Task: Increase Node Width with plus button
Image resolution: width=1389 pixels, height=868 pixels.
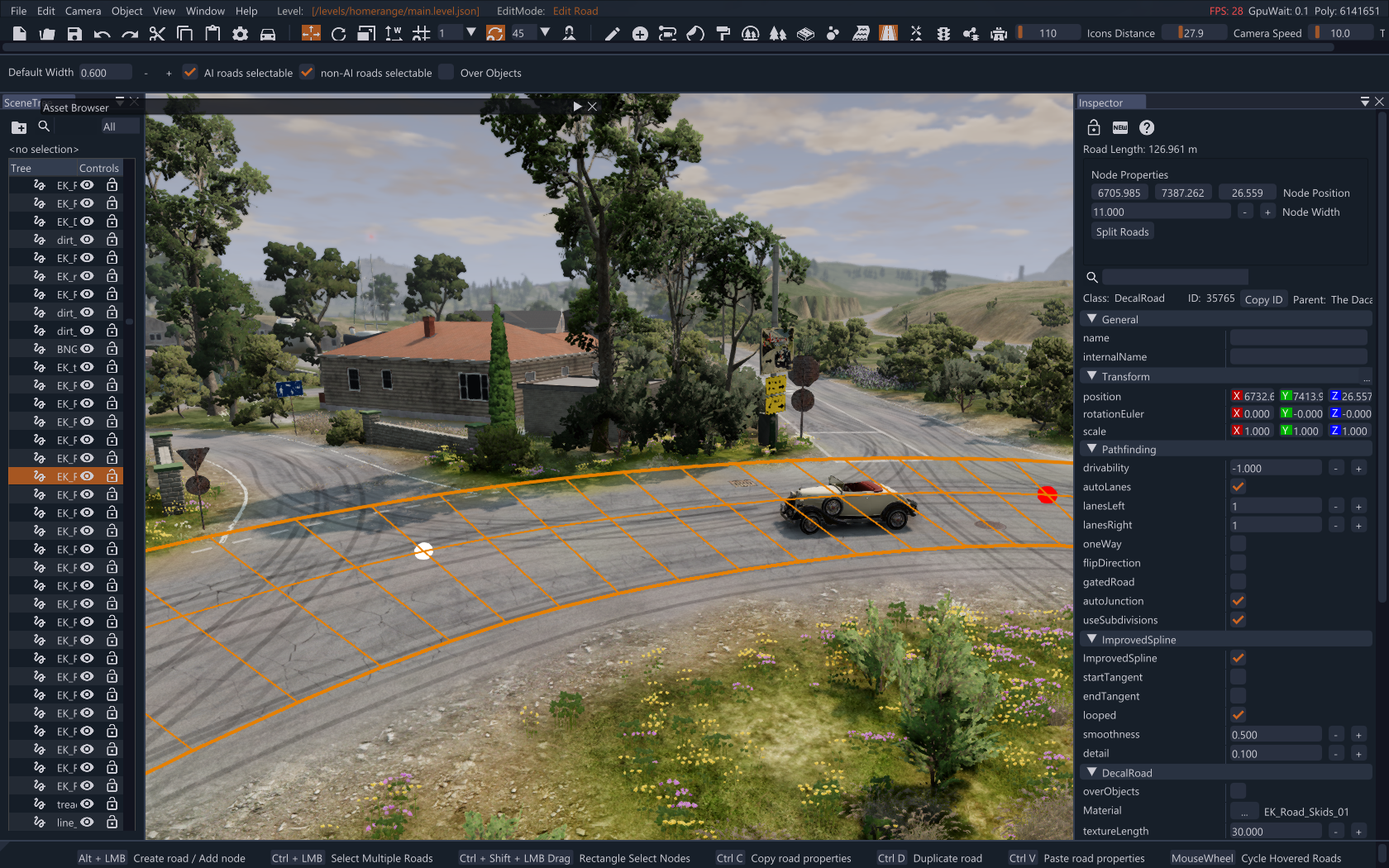Action: pos(1267,212)
